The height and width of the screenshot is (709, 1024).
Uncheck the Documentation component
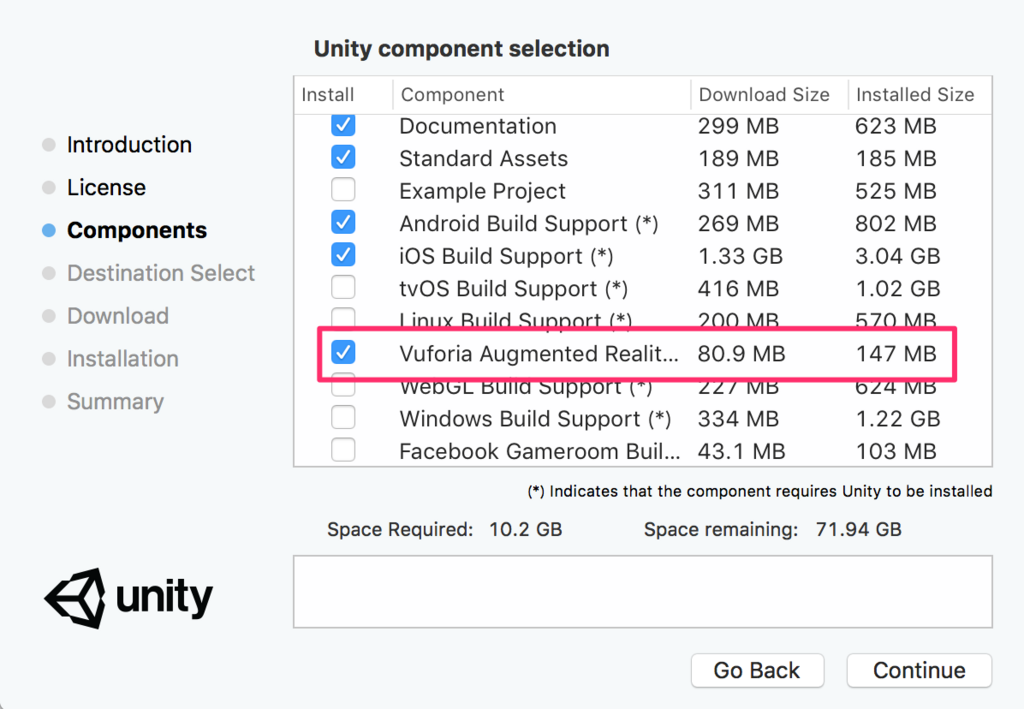[x=343, y=124]
